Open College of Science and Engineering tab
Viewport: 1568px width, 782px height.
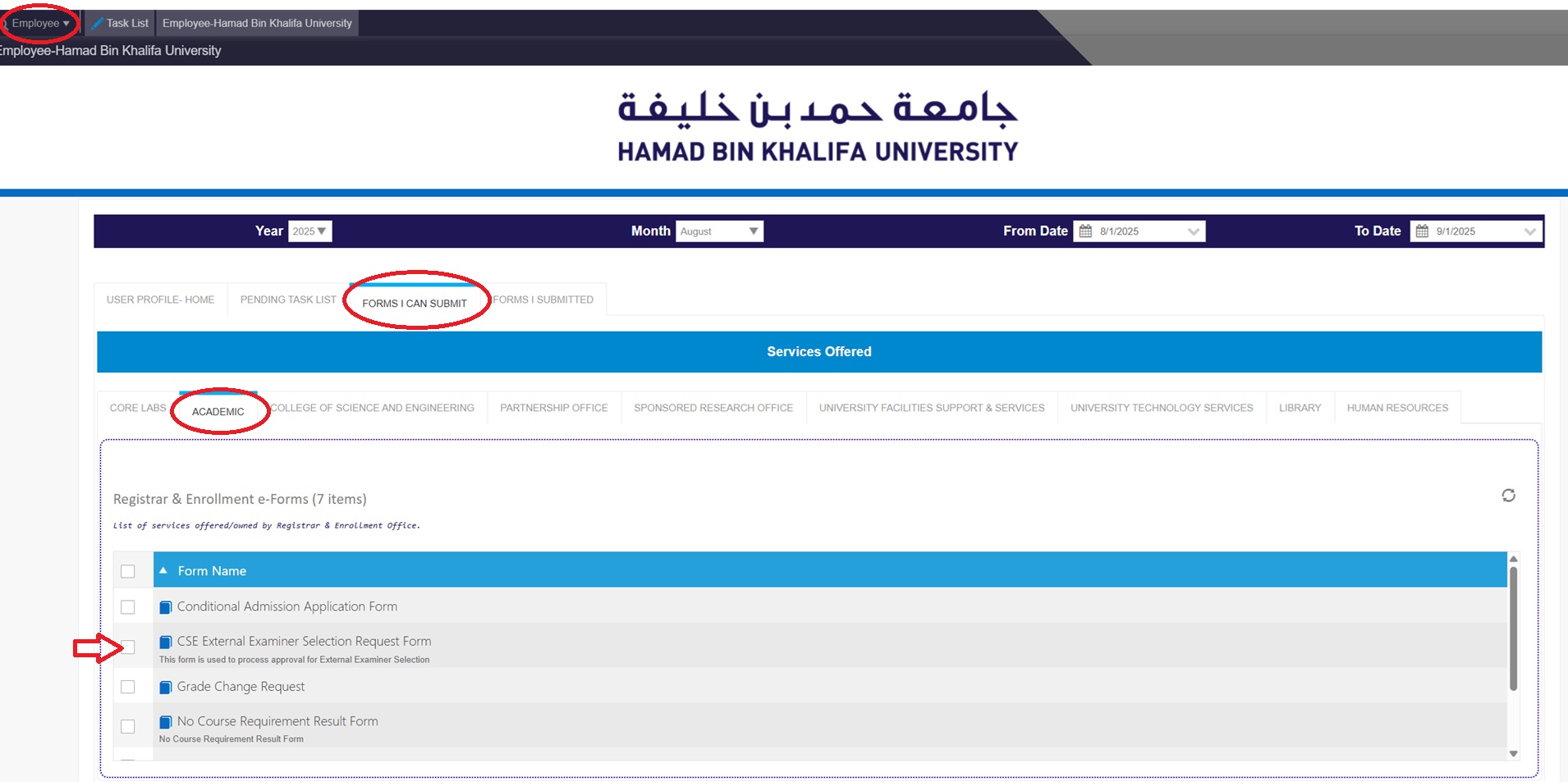pos(373,408)
